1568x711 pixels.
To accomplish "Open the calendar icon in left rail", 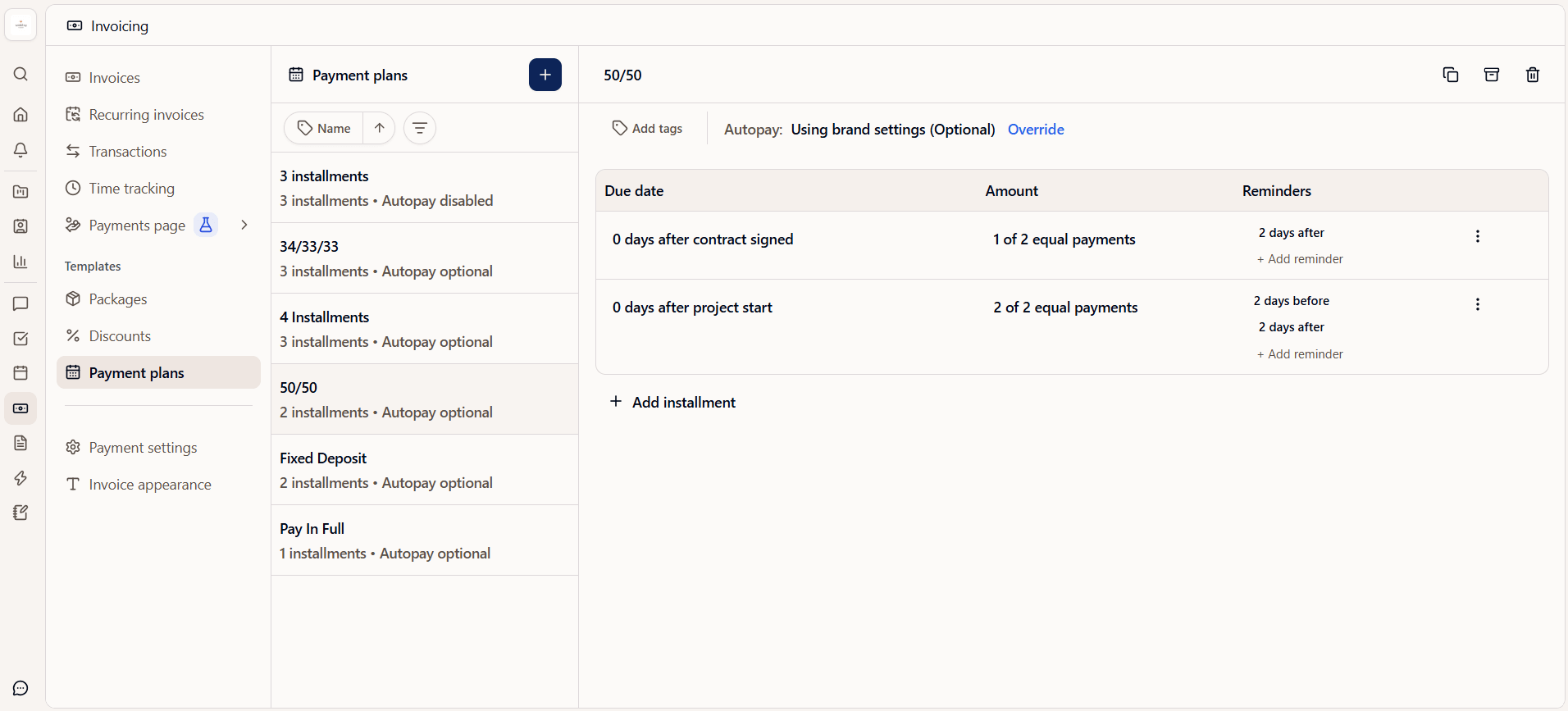I will coord(21,373).
